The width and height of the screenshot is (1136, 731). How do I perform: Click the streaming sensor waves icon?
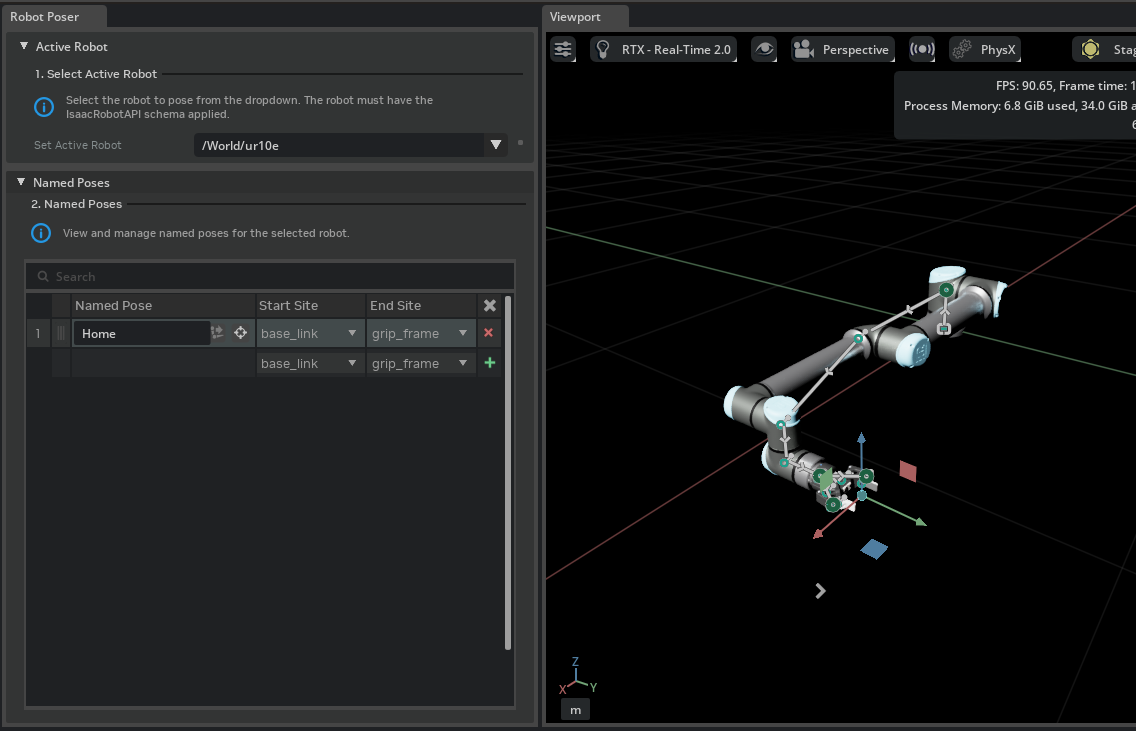tap(921, 49)
